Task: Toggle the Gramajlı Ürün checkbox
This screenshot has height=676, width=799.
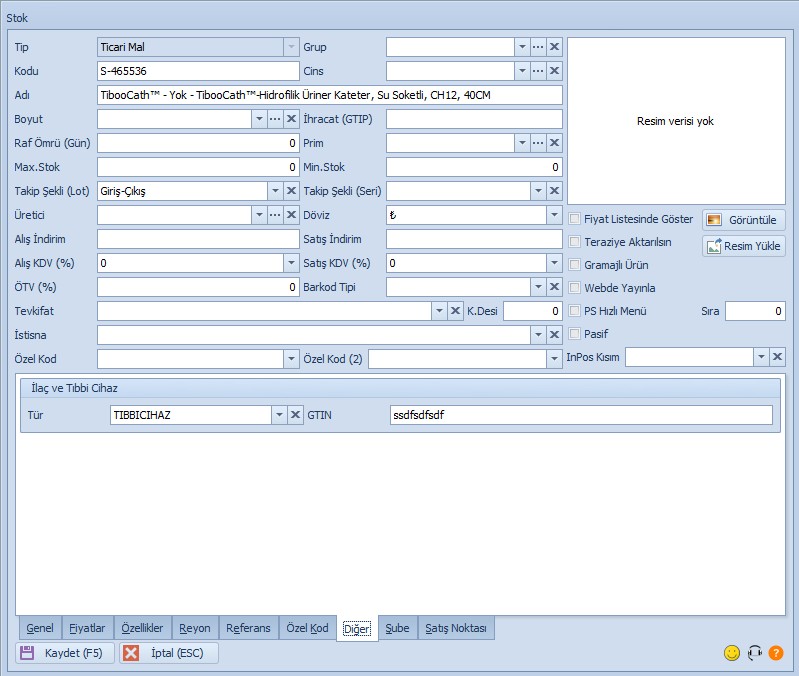Action: (575, 265)
